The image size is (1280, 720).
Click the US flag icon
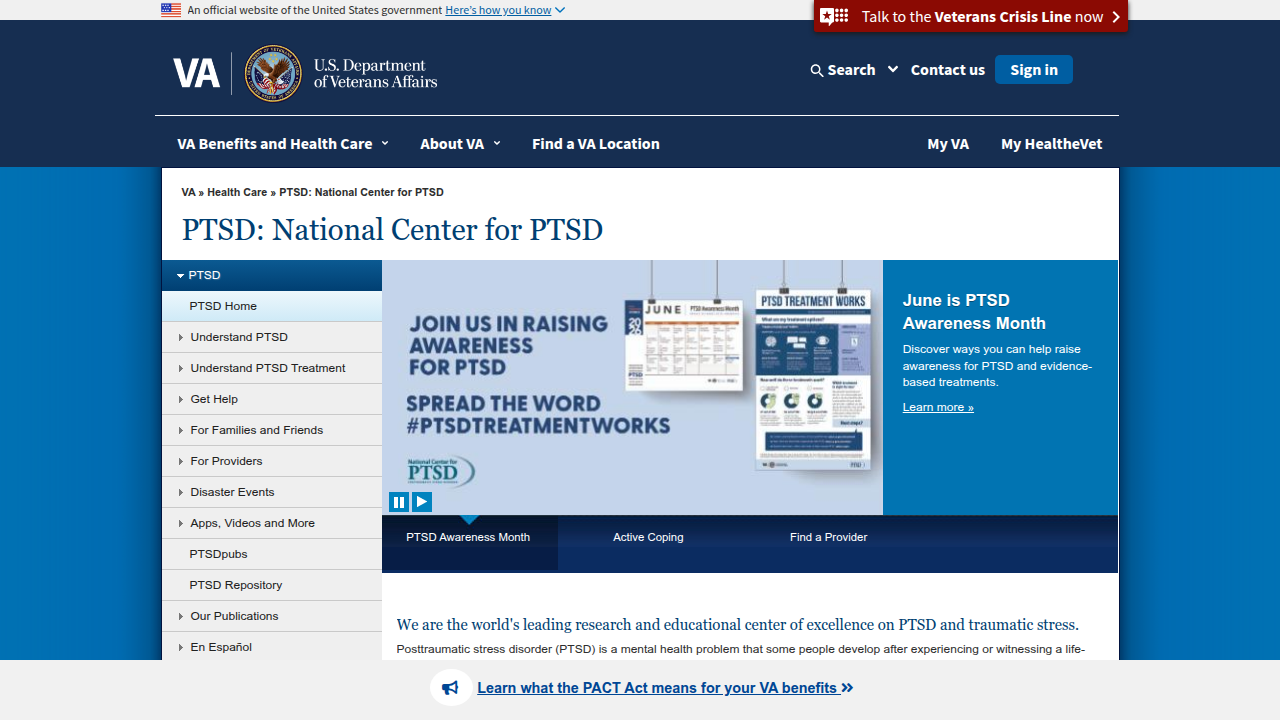point(171,10)
